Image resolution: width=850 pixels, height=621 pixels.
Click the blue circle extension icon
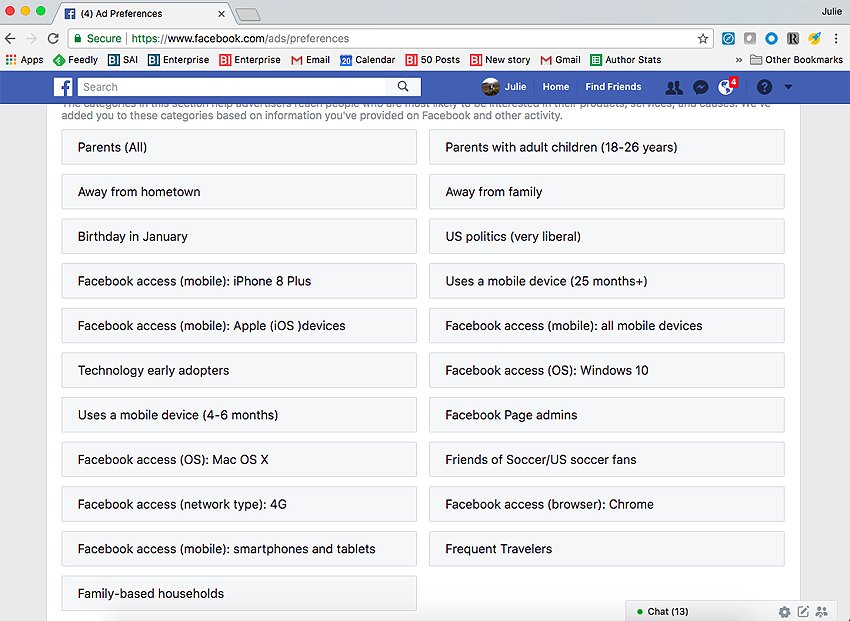771,38
